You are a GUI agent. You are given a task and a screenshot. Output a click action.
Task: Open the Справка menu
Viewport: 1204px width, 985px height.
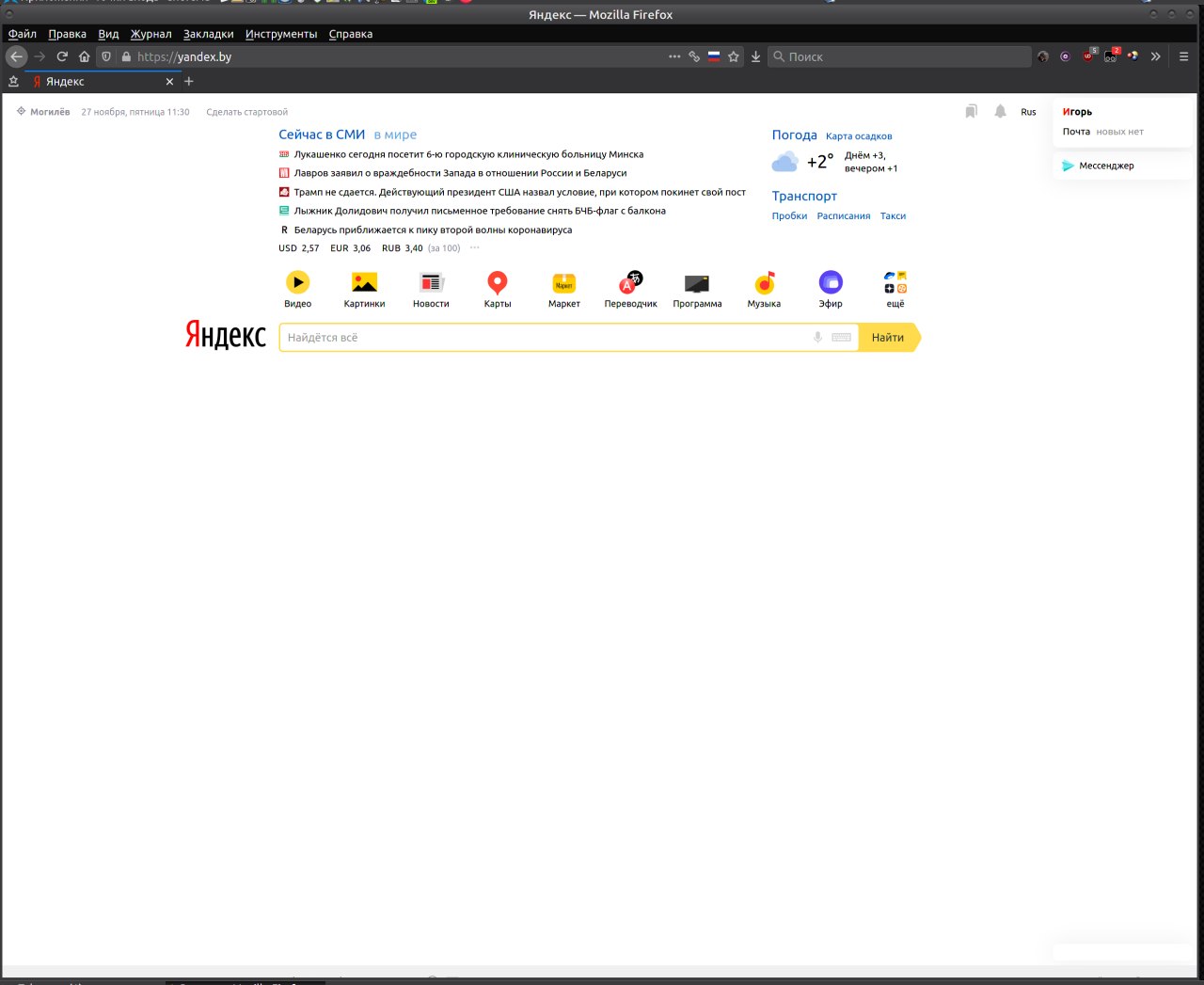click(351, 34)
